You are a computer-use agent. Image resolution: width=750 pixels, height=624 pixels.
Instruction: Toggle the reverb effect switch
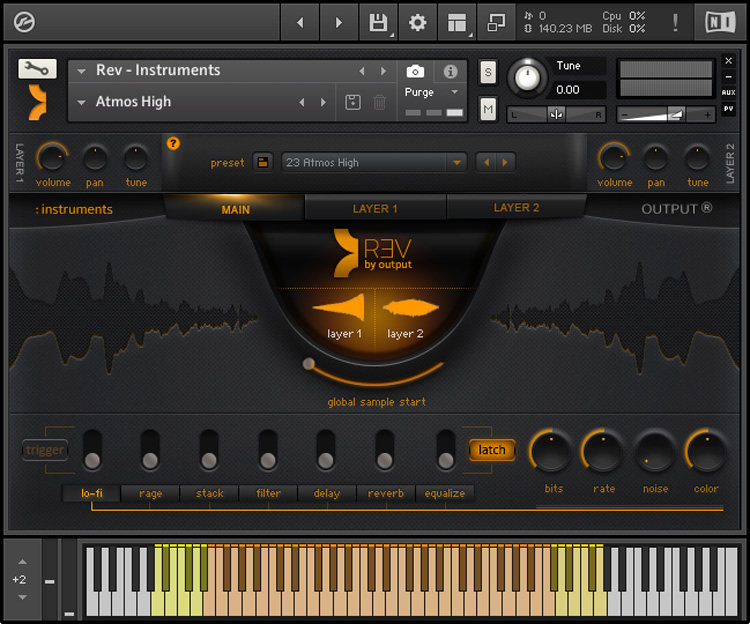point(385,449)
